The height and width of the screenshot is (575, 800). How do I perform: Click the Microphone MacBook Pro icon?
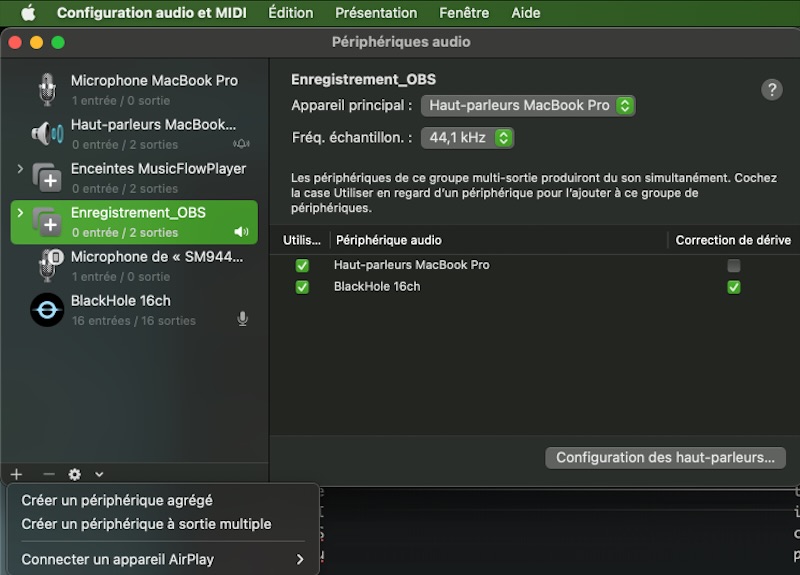coord(47,90)
